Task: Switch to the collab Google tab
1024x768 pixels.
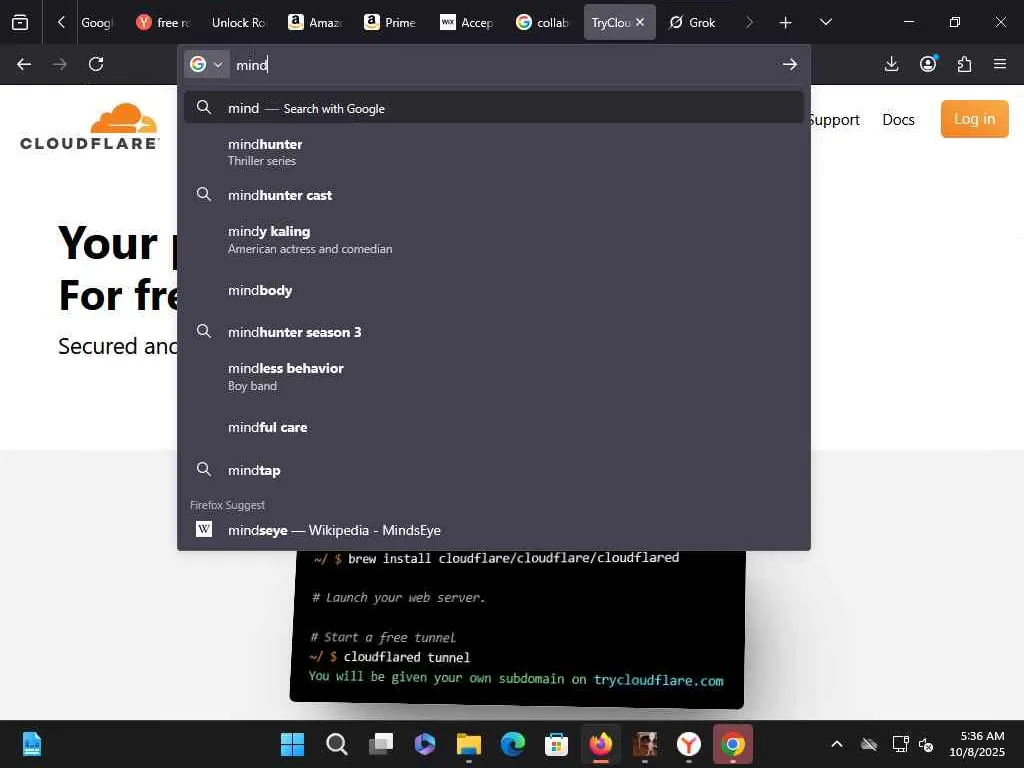Action: pyautogui.click(x=542, y=23)
